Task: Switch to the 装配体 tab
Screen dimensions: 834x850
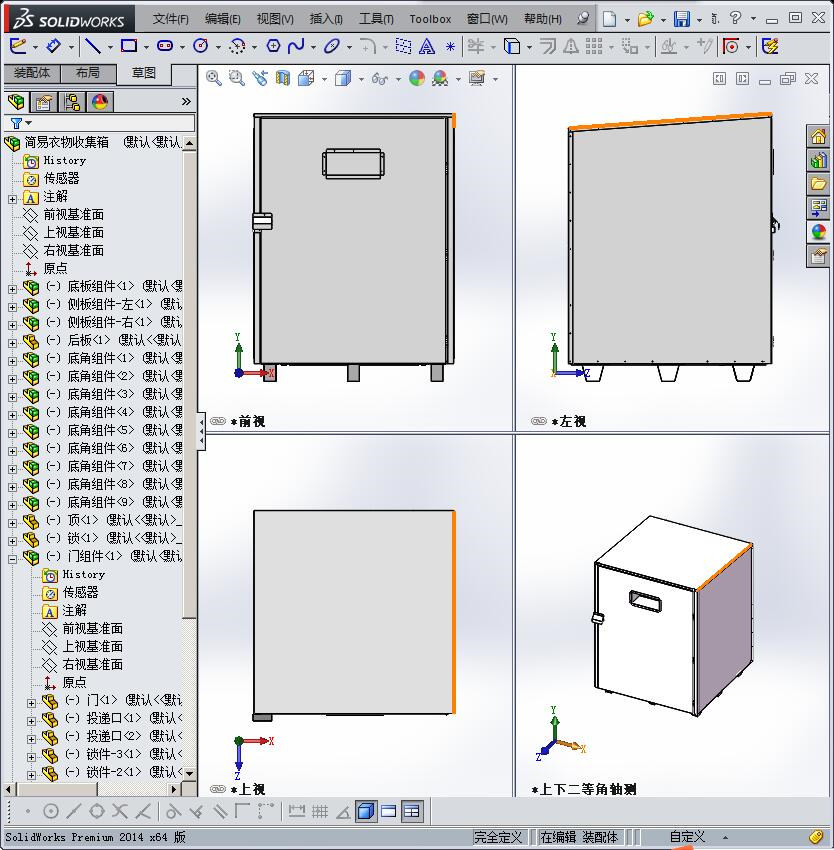Action: [32, 73]
